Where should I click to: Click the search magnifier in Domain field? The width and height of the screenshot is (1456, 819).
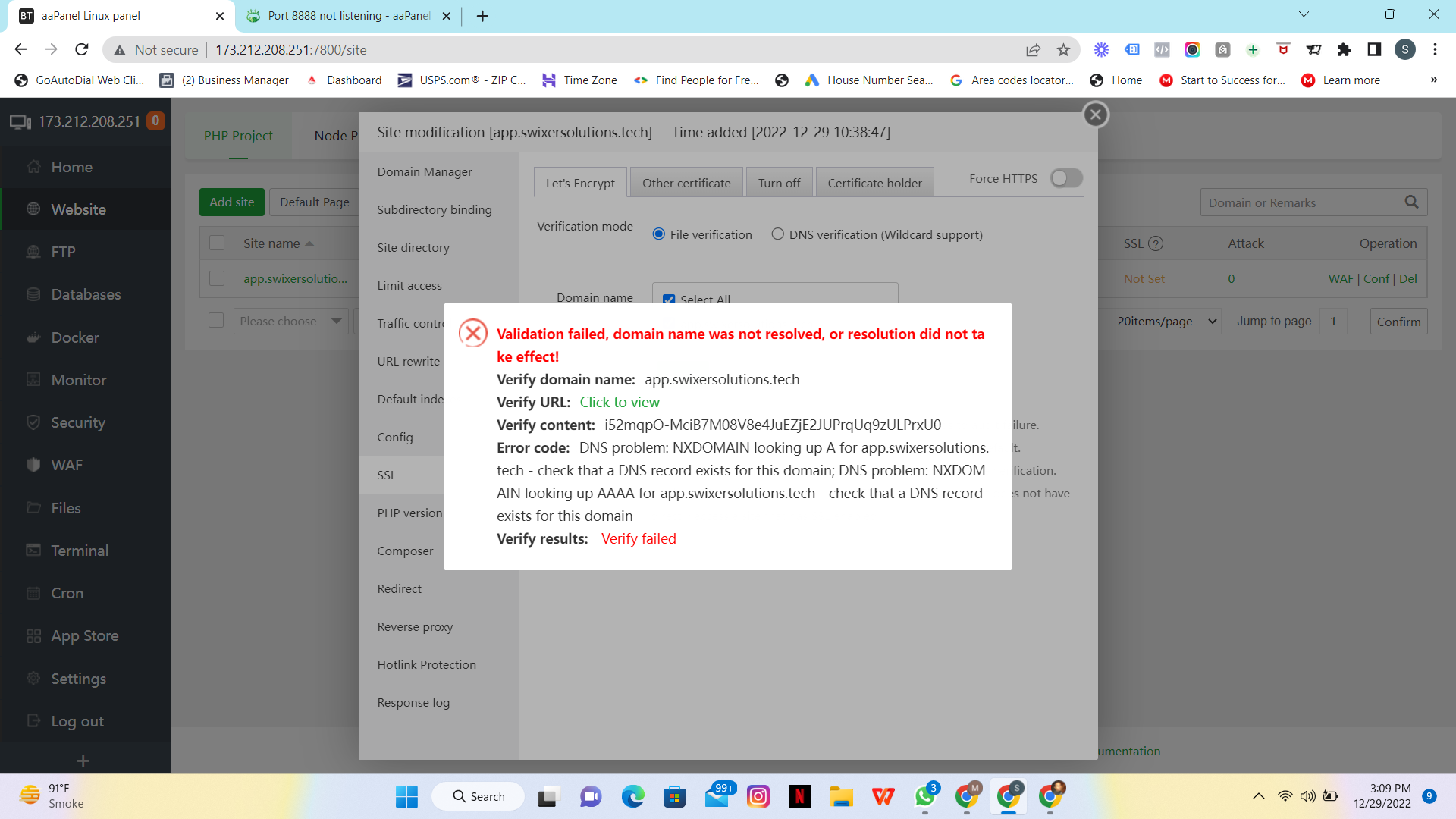pos(1410,202)
